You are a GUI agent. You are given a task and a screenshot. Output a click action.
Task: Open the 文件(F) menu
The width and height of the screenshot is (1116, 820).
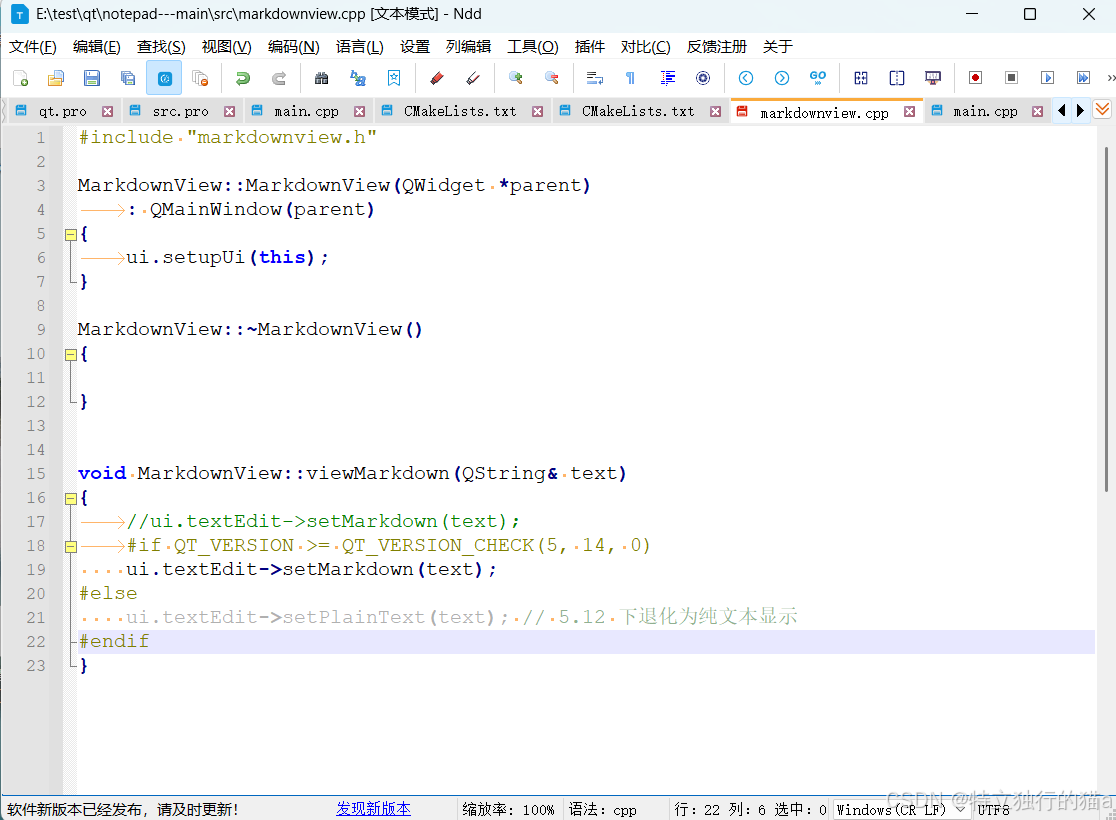33,47
